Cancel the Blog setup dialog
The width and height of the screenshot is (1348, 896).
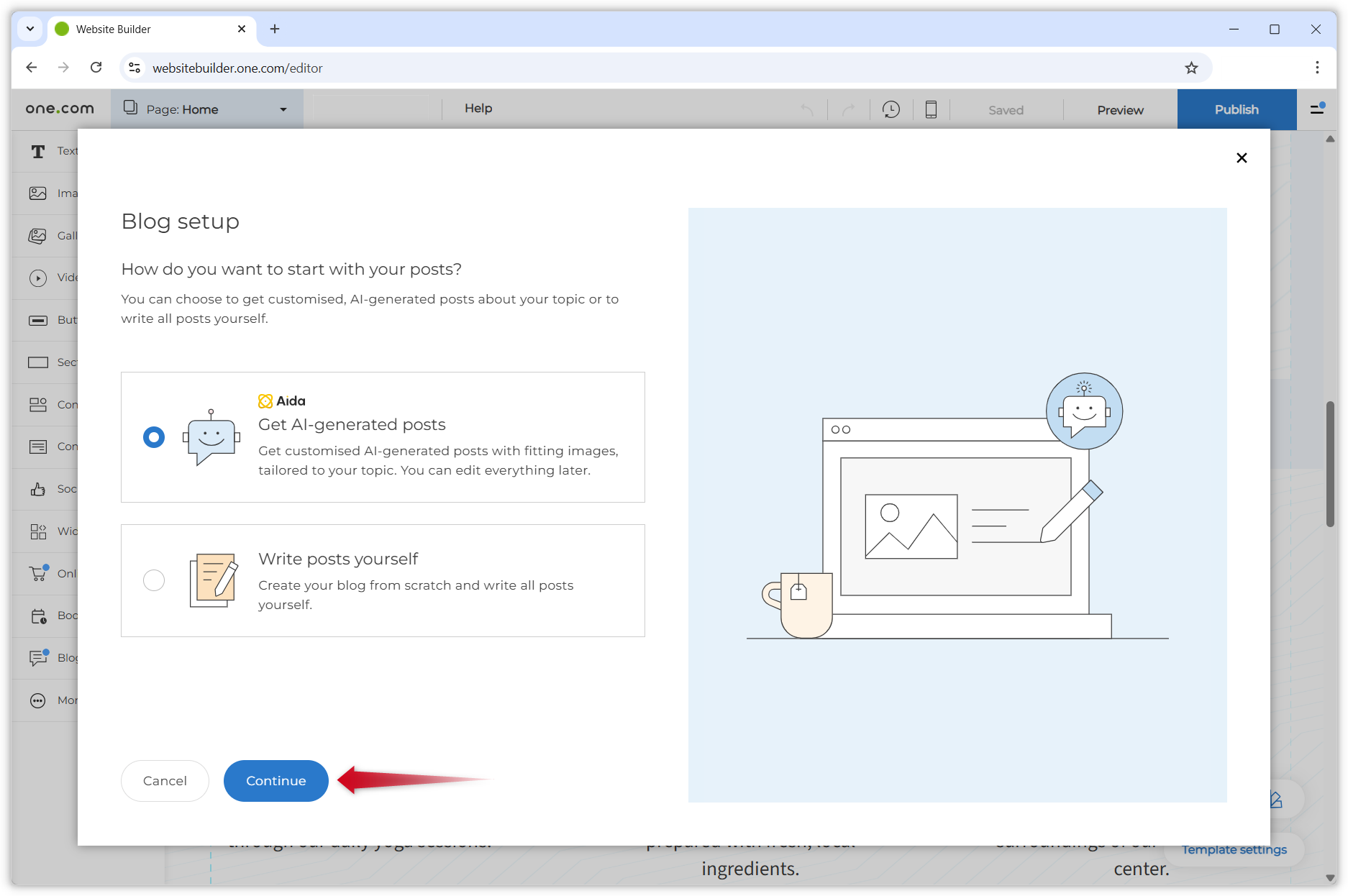[165, 780]
